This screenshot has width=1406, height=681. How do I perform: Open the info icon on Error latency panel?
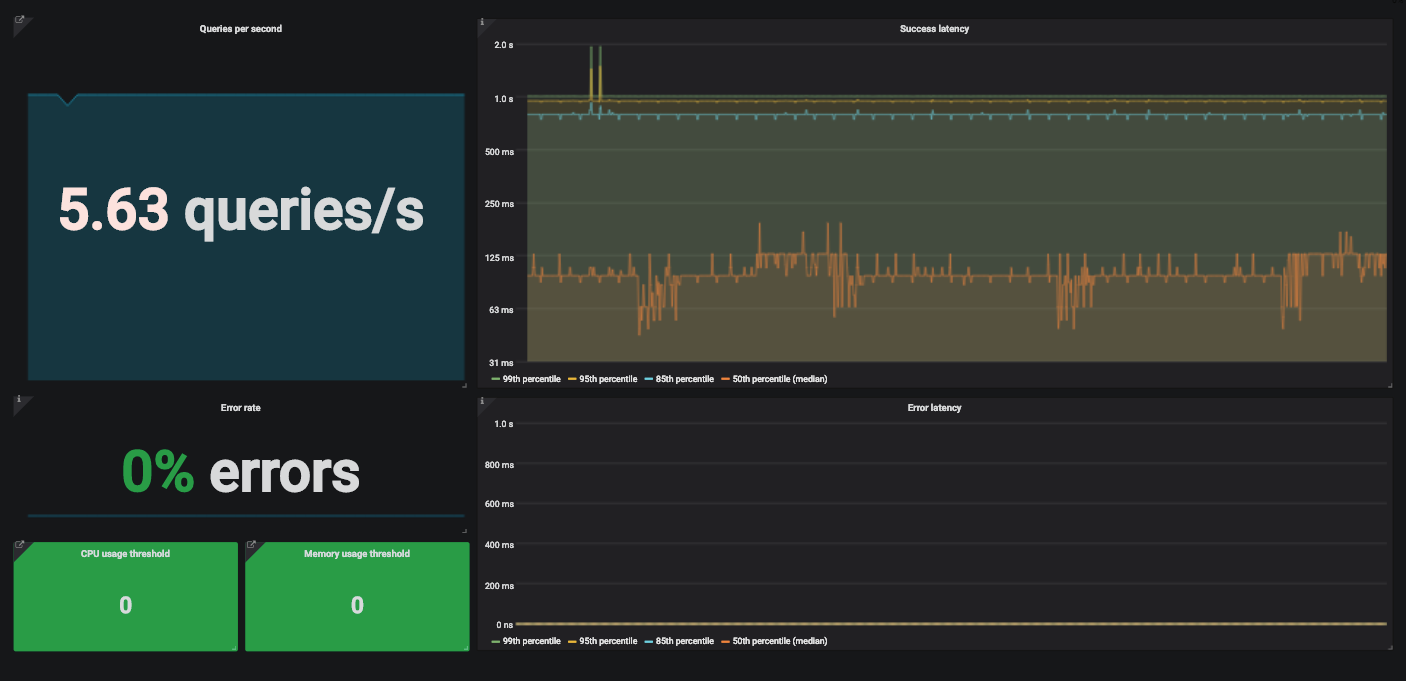point(484,399)
